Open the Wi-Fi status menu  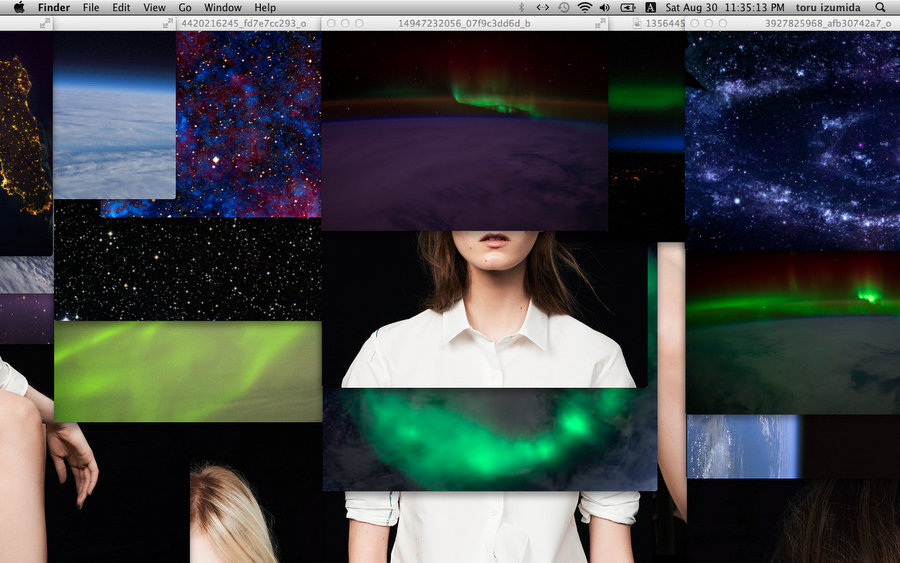[585, 7]
